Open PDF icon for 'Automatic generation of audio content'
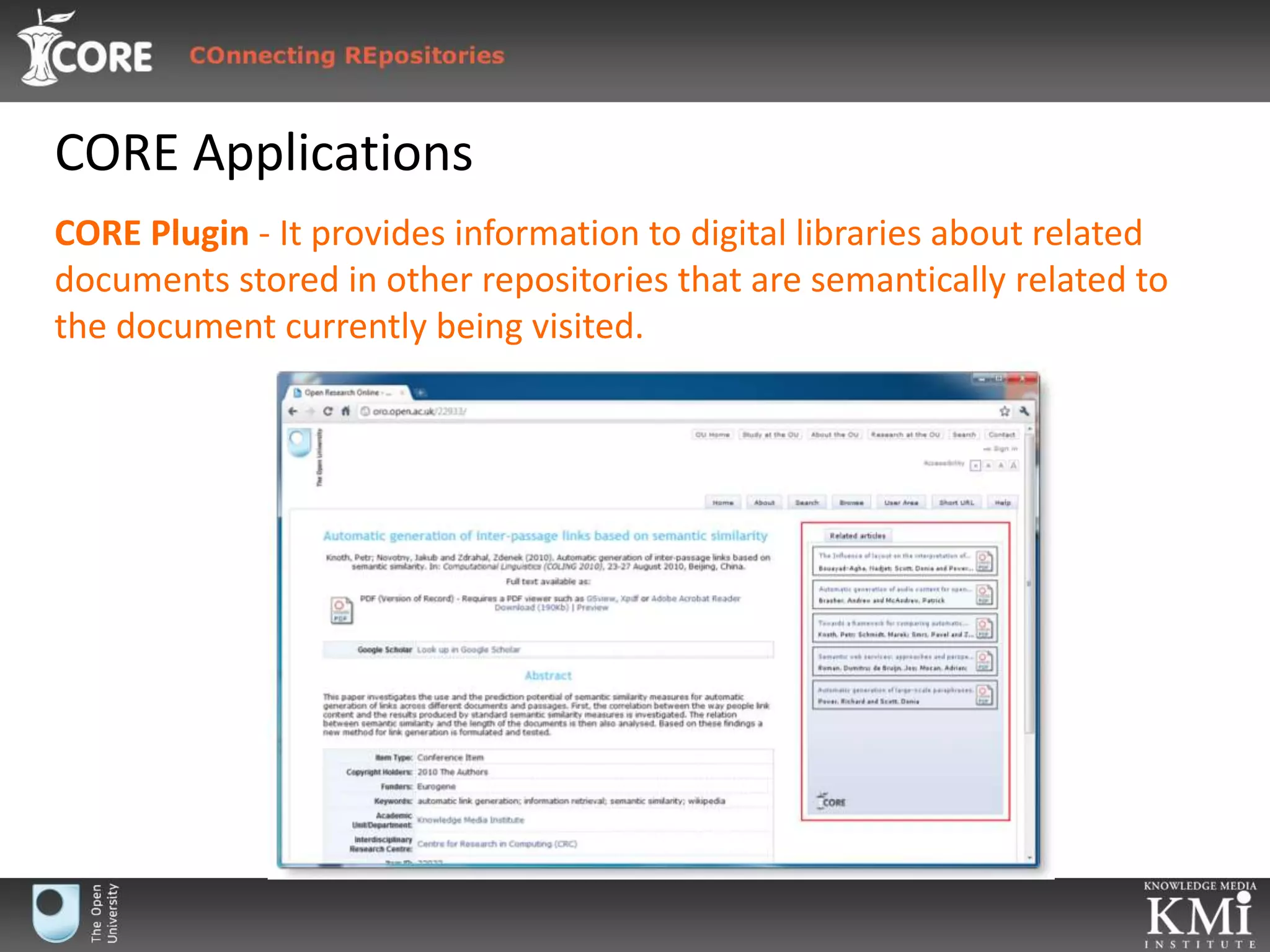The height and width of the screenshot is (952, 1270). coord(984,594)
